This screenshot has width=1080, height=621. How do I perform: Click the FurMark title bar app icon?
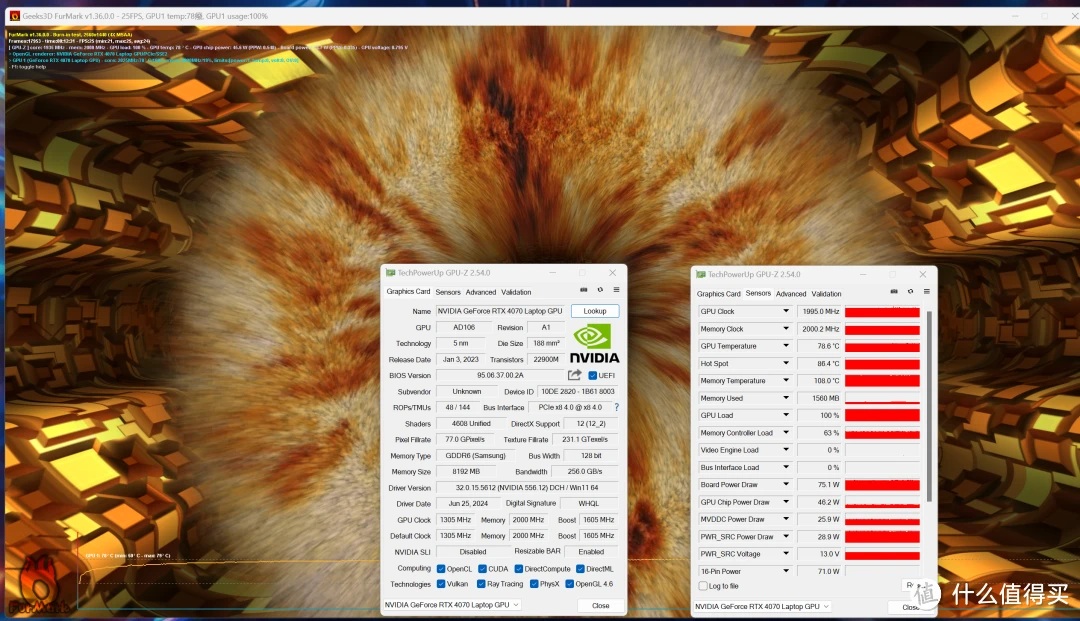click(14, 15)
